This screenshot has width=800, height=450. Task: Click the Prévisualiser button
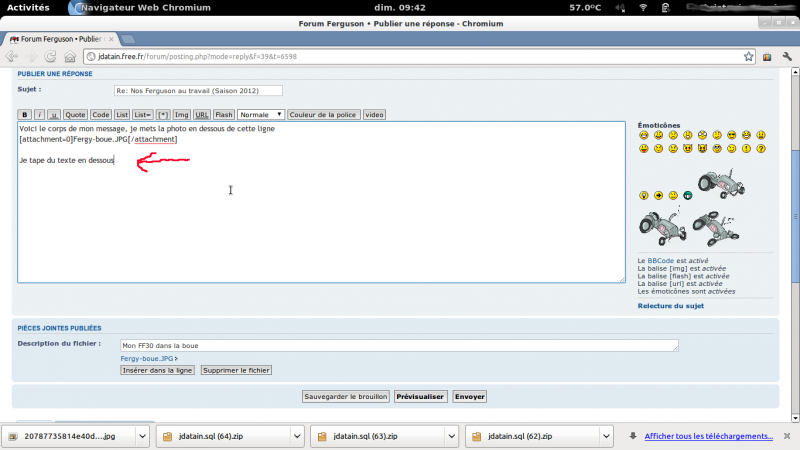[420, 396]
